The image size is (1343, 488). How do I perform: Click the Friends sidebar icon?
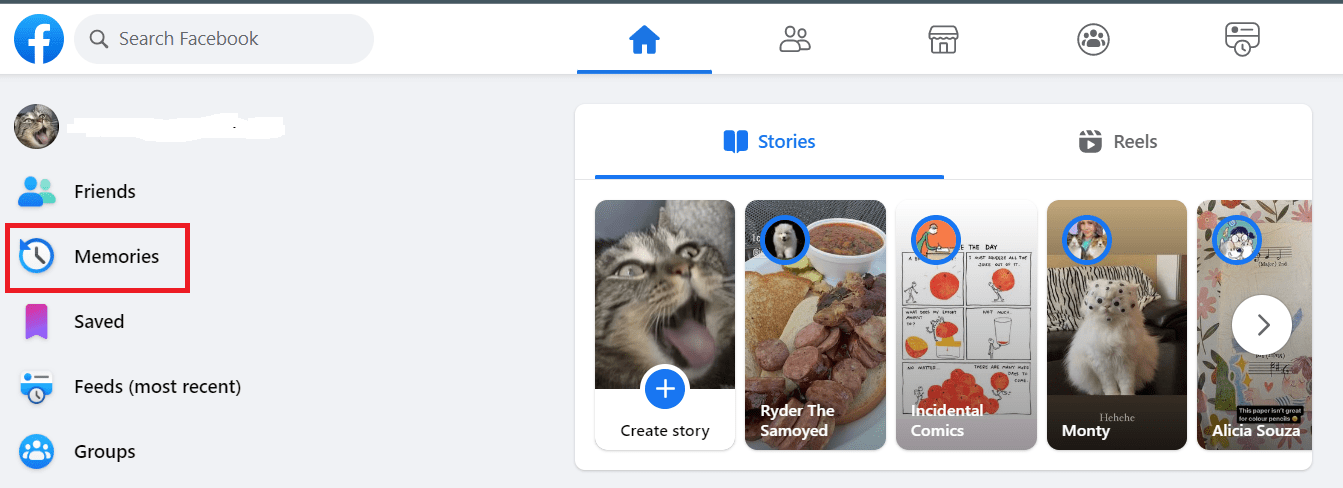pyautogui.click(x=36, y=191)
